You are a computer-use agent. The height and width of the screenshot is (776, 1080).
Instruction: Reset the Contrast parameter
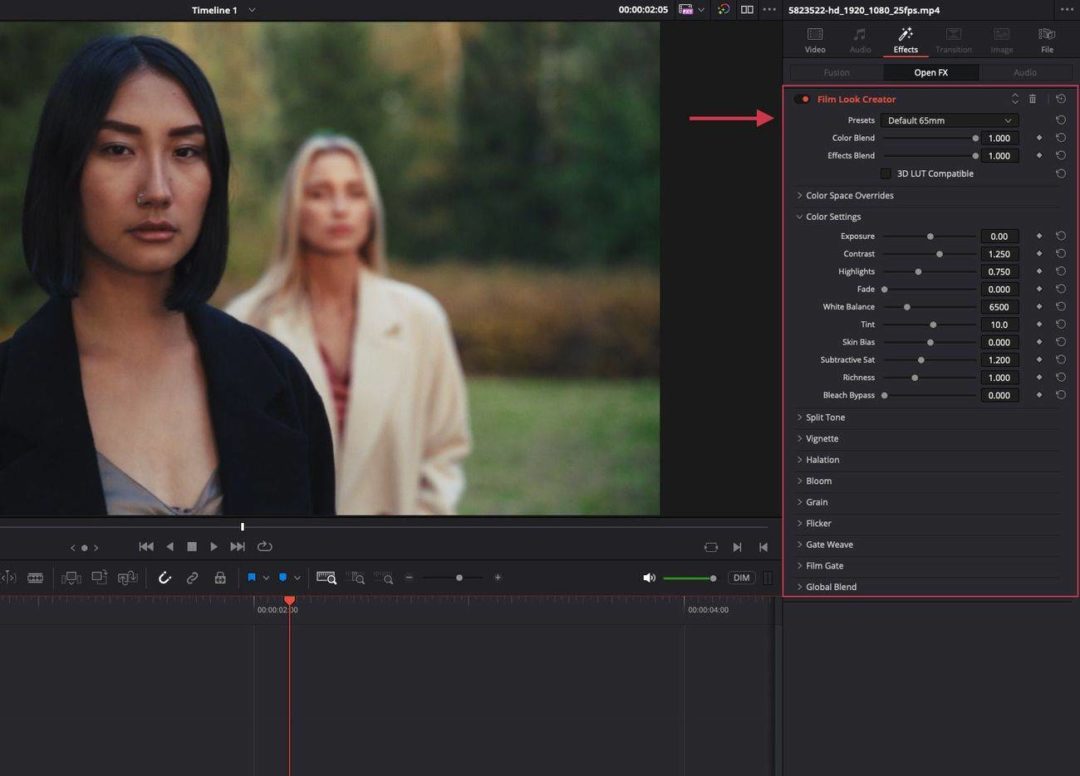tap(1061, 253)
